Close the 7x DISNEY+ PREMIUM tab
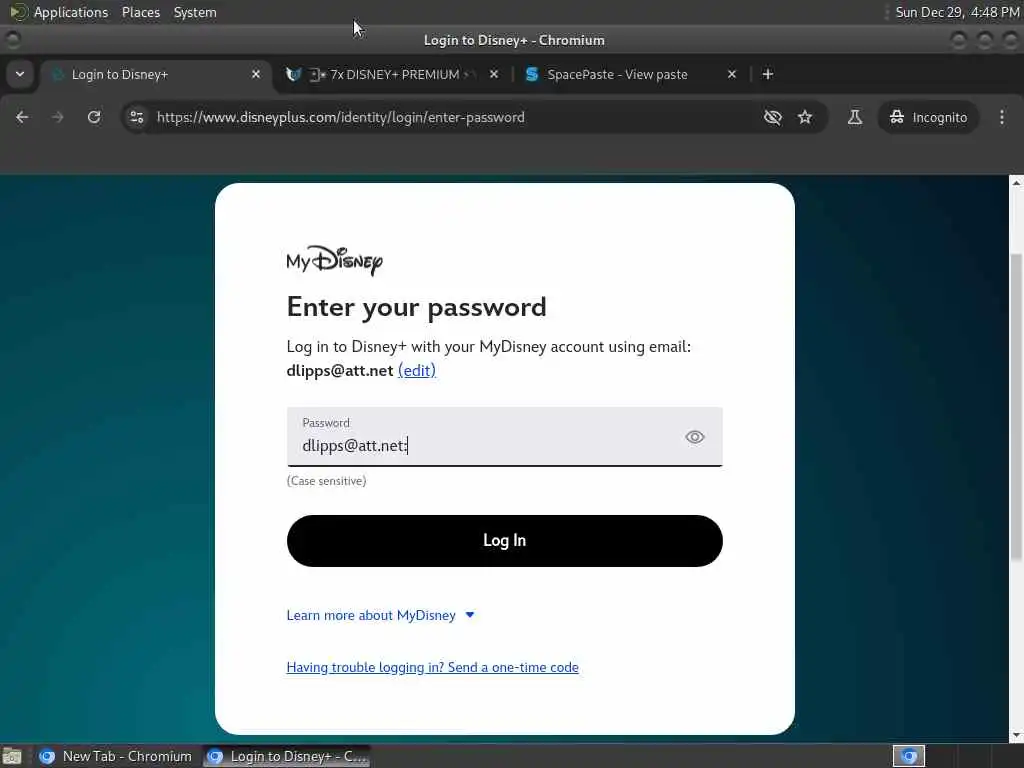Screen dimensions: 1024x768 point(494,74)
